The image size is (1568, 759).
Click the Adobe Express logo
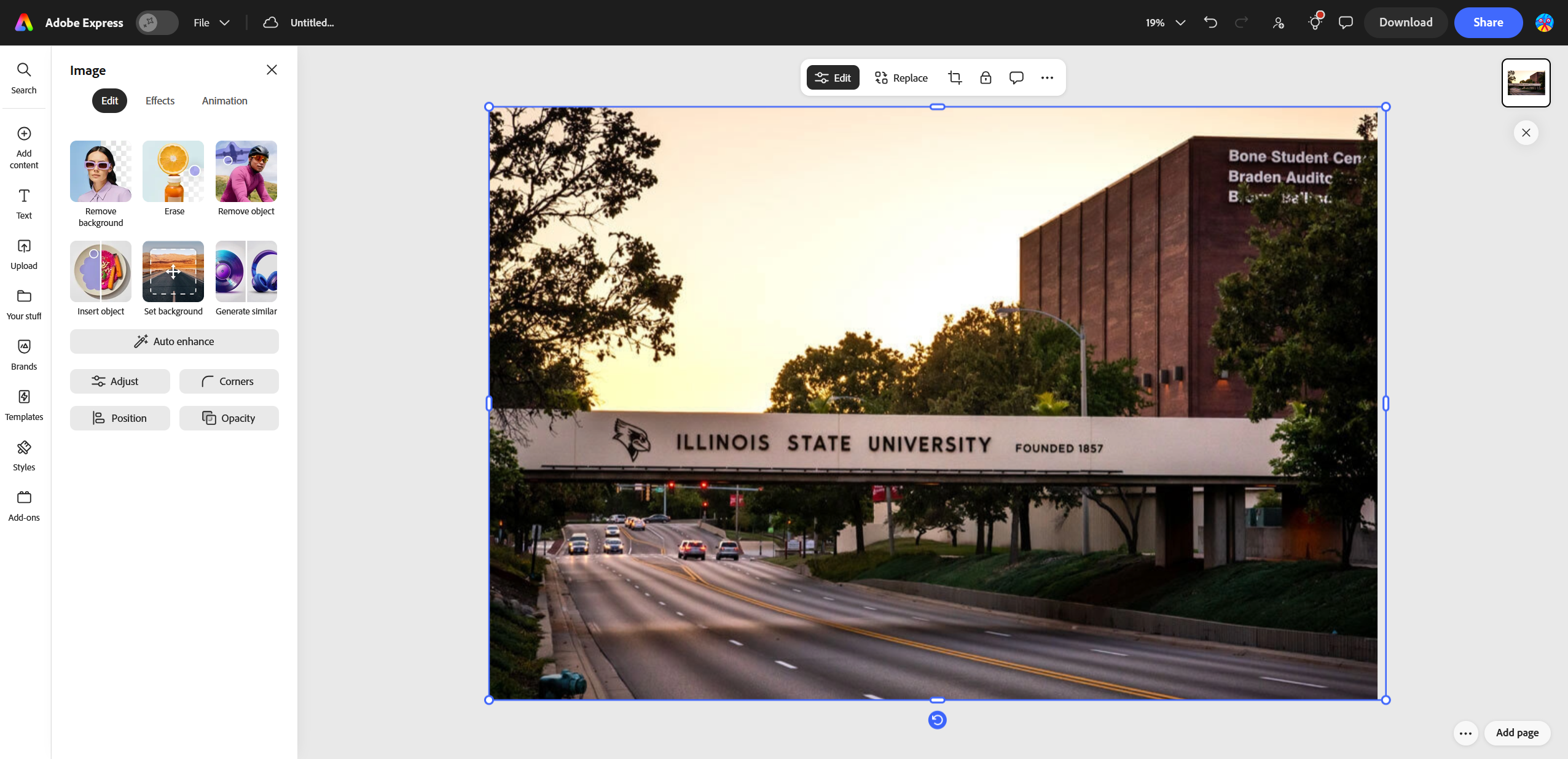24,23
